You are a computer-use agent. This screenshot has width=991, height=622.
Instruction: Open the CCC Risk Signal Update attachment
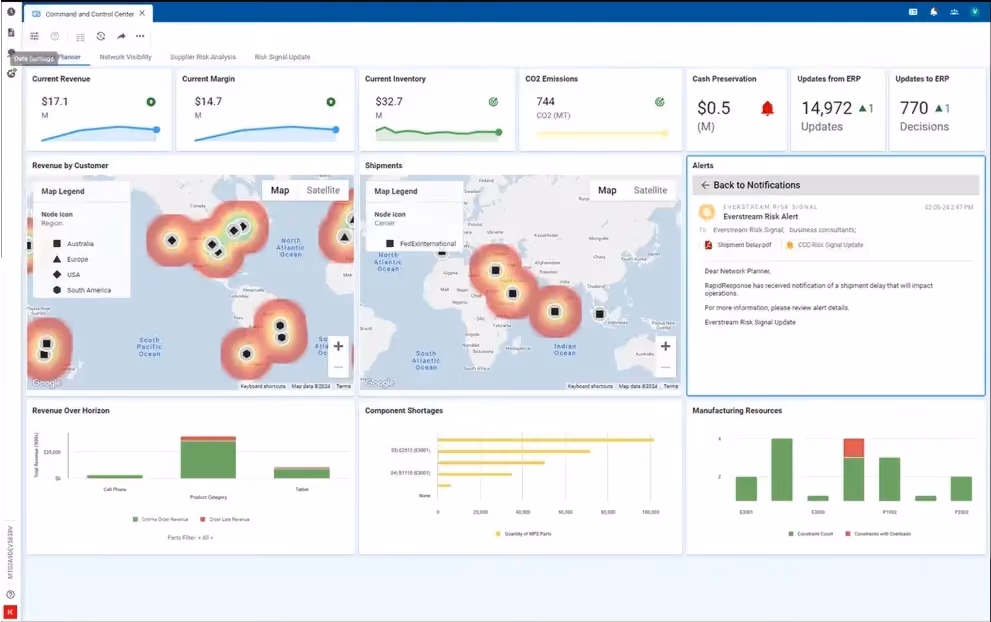[825, 245]
